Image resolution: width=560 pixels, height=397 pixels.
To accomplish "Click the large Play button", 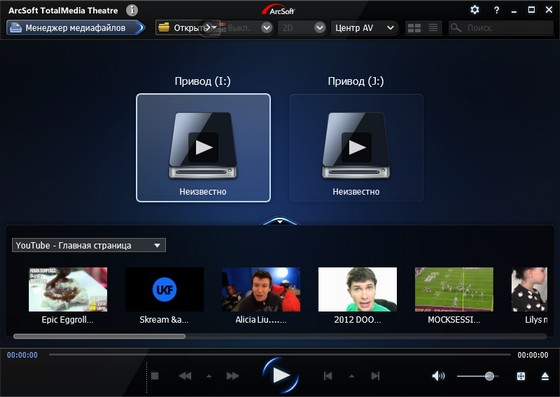I will coord(280,376).
